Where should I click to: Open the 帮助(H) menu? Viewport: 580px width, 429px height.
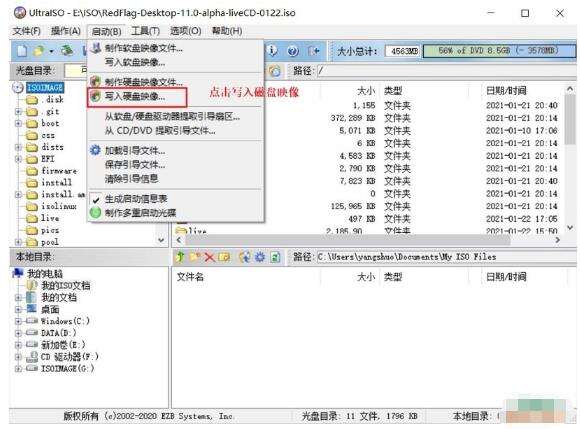227,31
